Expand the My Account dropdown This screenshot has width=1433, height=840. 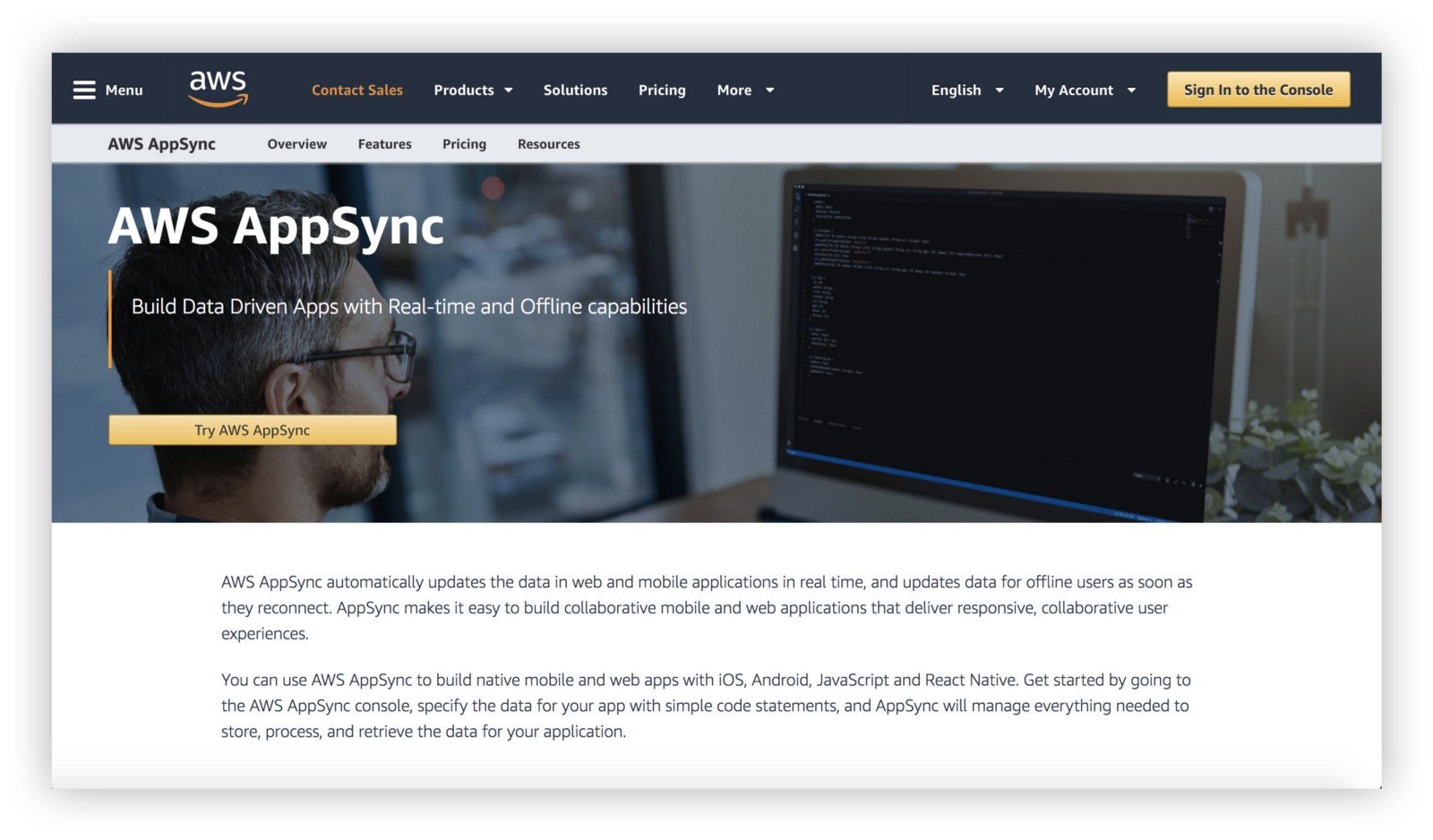1085,90
